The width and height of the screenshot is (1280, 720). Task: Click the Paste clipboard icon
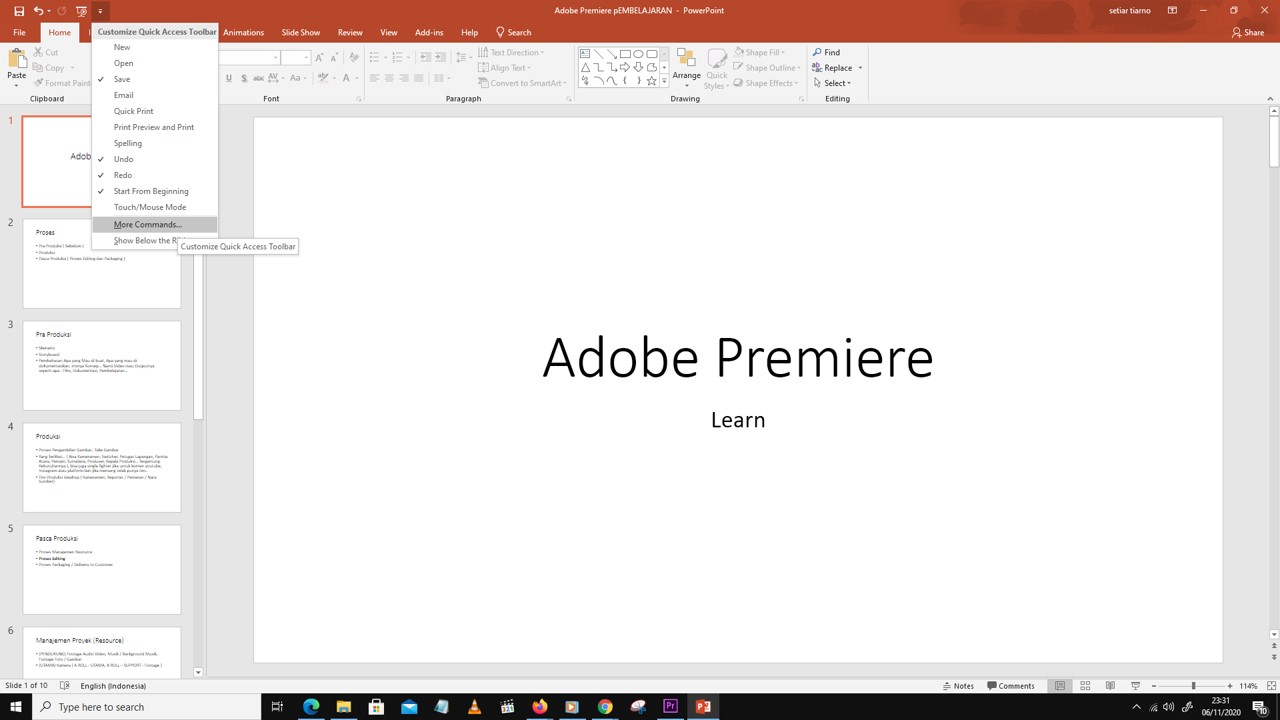pyautogui.click(x=17, y=58)
